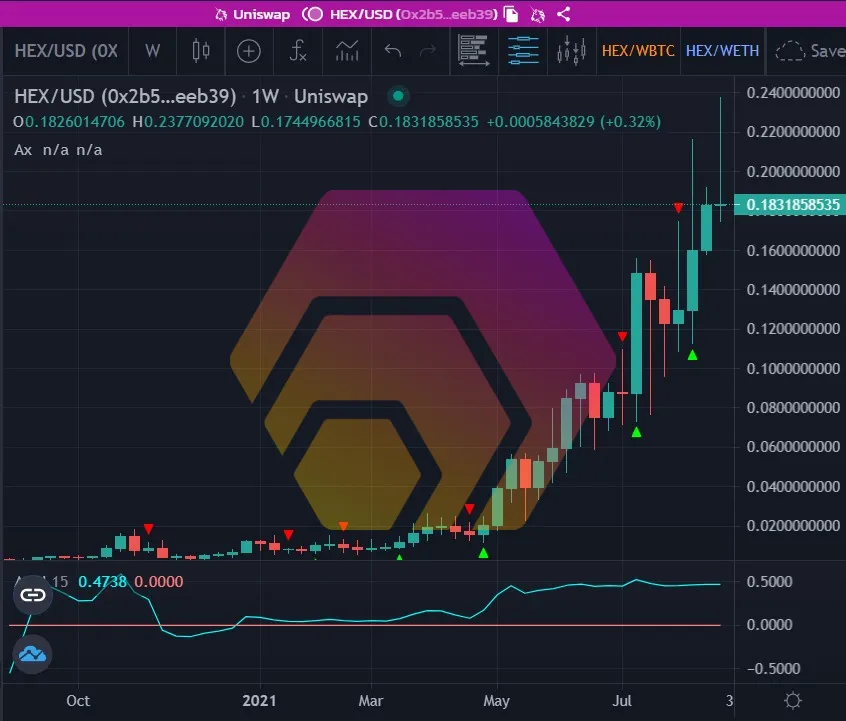This screenshot has height=721, width=846.
Task: Click the Oct label on time axis
Action: point(78,700)
